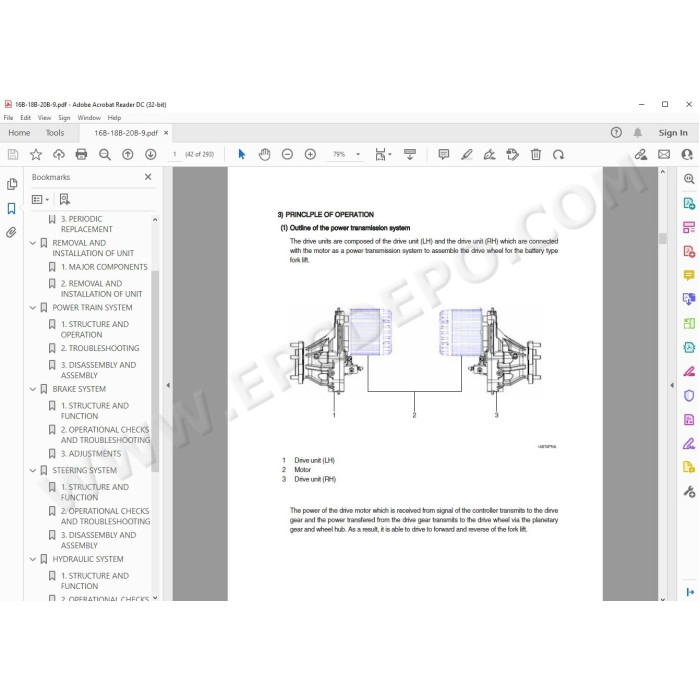Open the Edit menu
The width and height of the screenshot is (700, 700).
point(25,118)
